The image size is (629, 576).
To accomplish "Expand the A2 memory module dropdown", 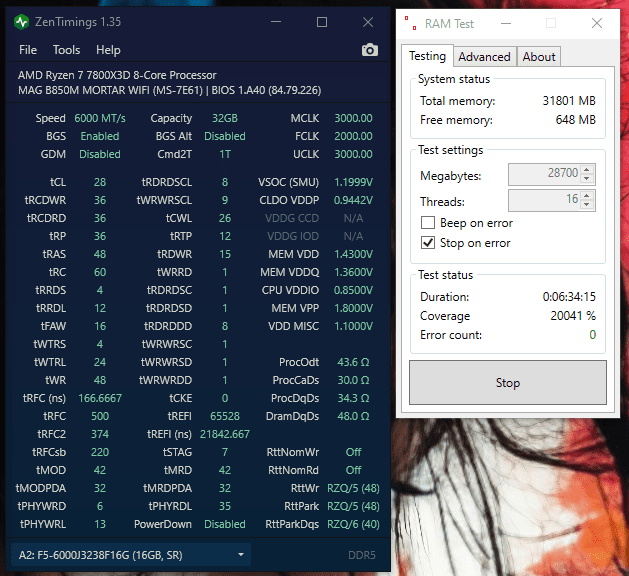I will (131, 555).
